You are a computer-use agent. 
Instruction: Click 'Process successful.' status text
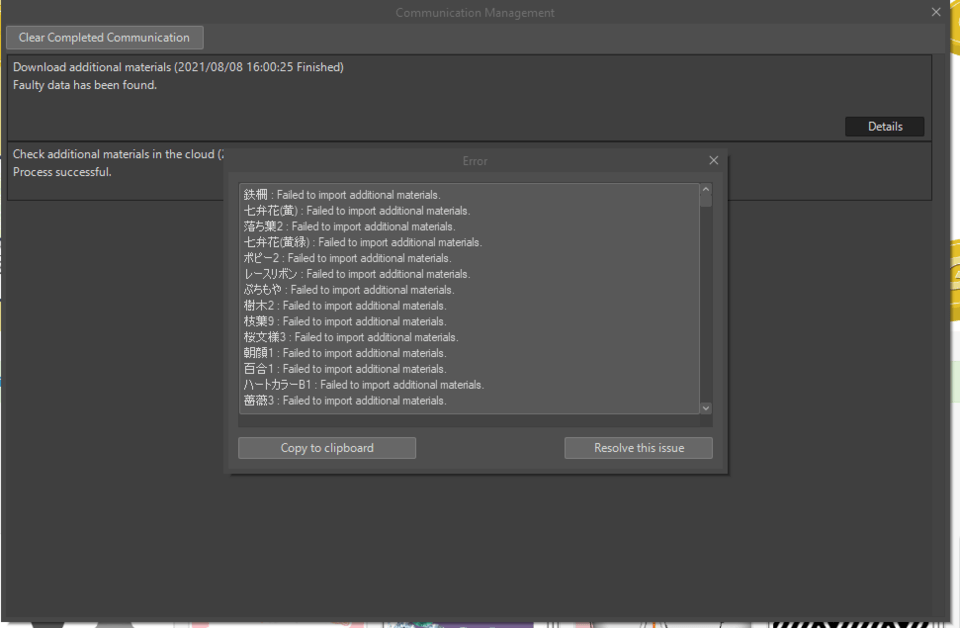click(62, 172)
